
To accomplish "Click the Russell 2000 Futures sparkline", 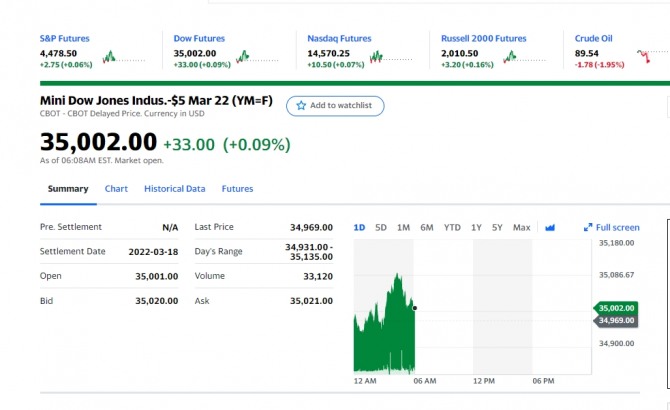I will (525, 57).
